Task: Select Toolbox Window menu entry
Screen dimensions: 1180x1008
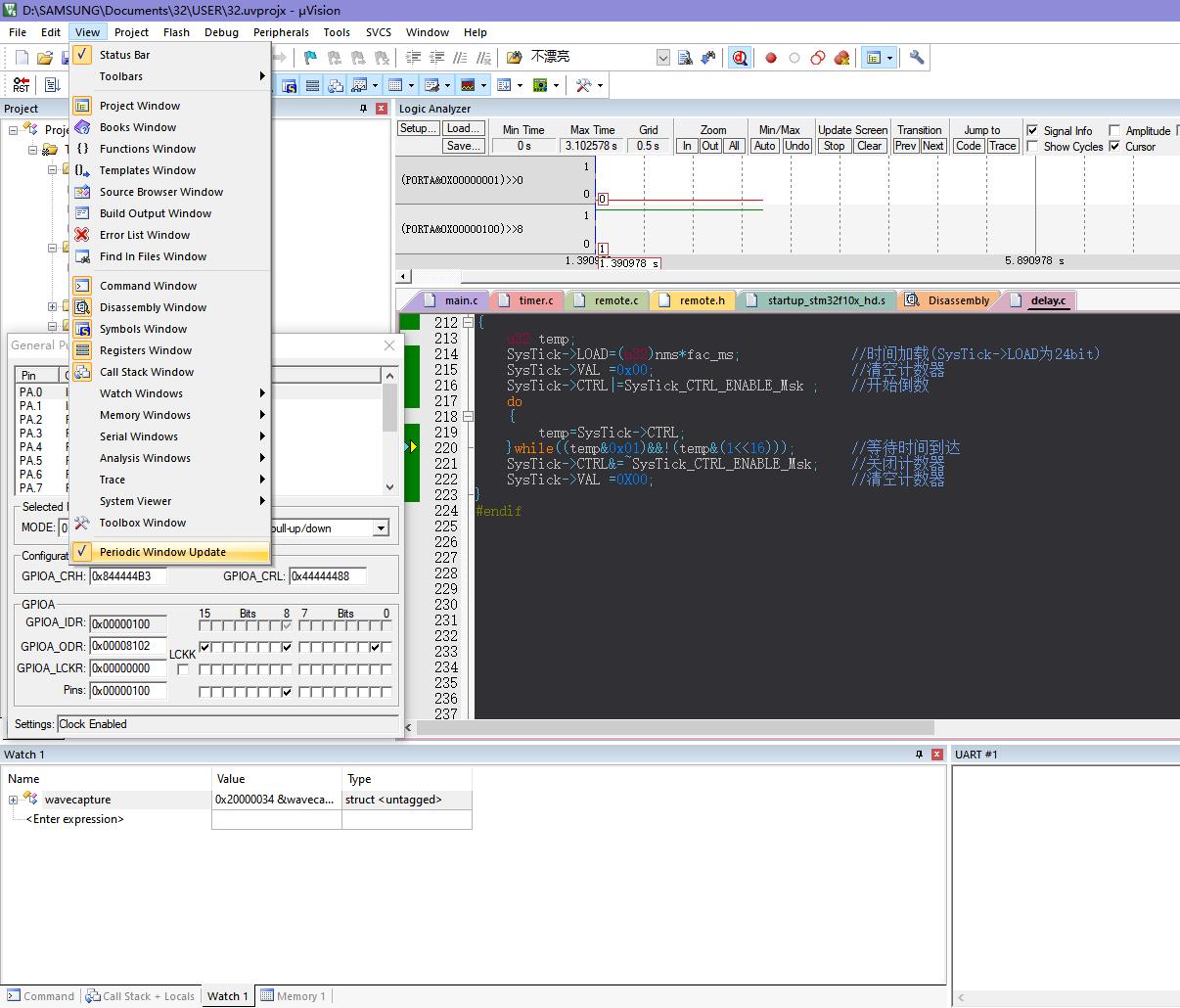Action: pos(142,523)
